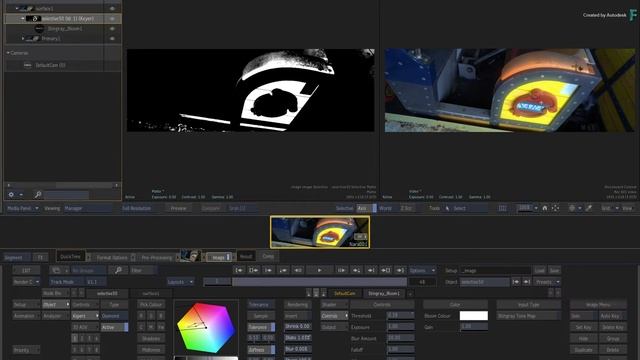Viewport: 640px width, 360px height.
Task: Toggle visibility eye of the Stingray_Bloom1 node
Action: pyautogui.click(x=112, y=29)
